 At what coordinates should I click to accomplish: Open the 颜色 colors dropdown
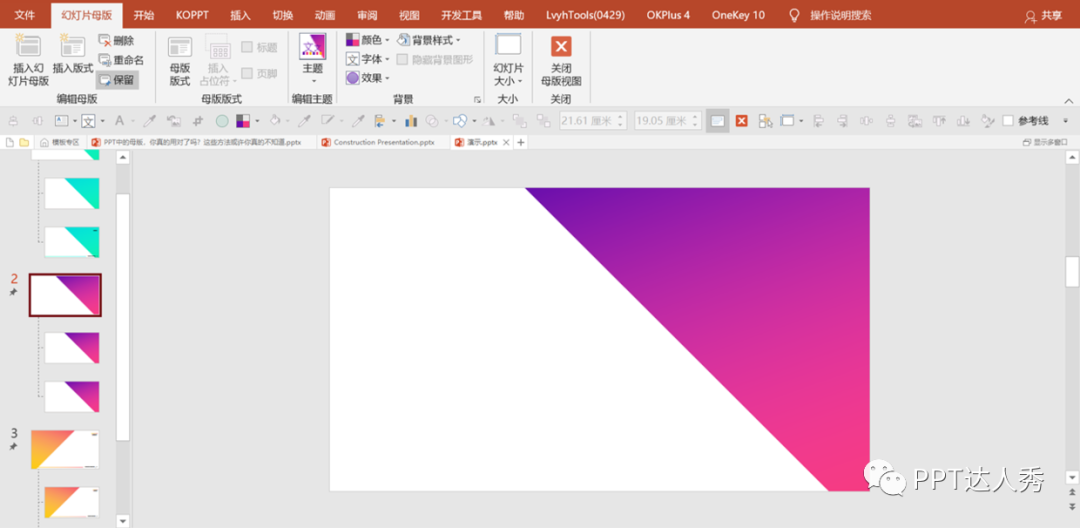tap(368, 41)
